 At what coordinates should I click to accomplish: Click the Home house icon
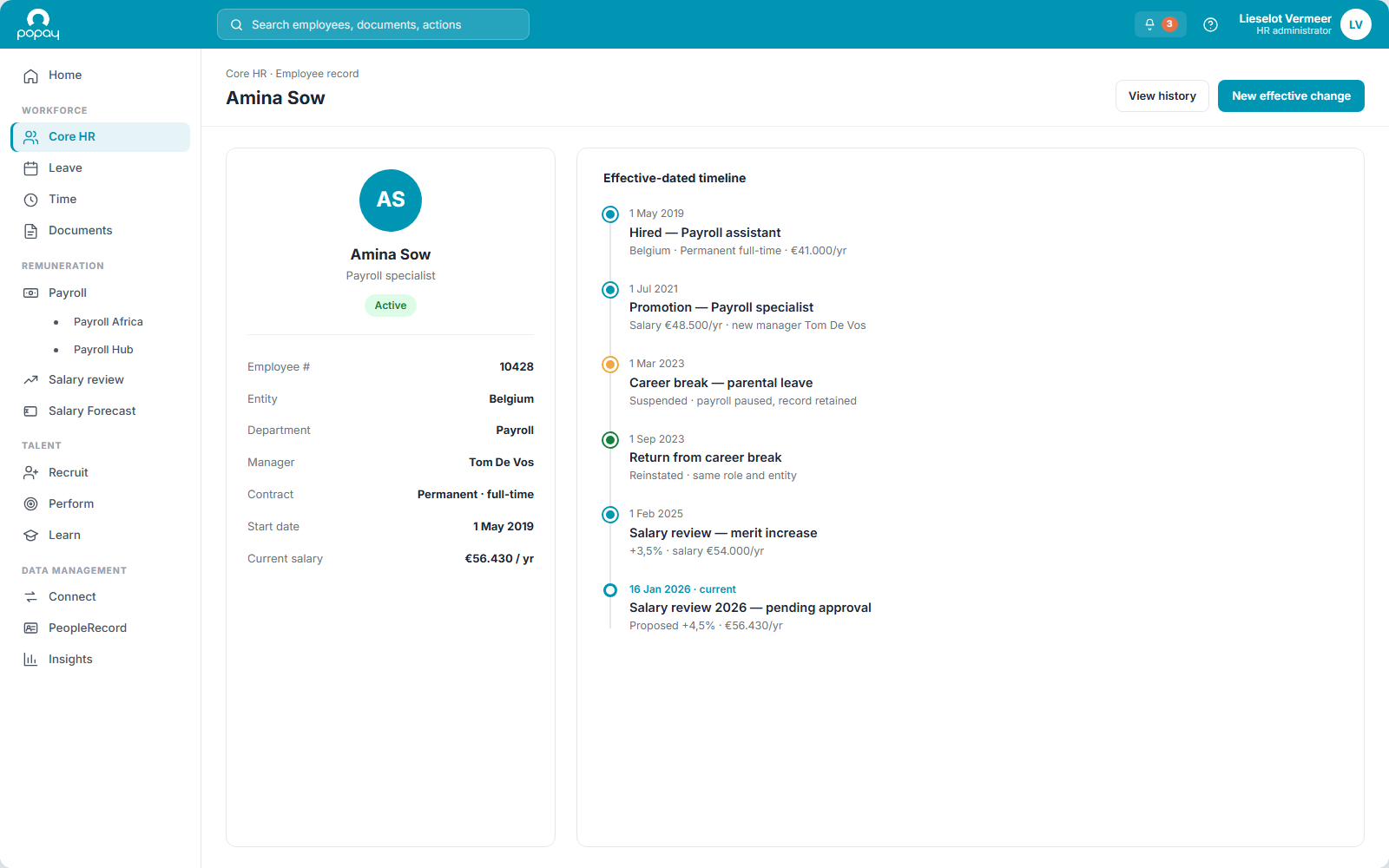click(31, 76)
